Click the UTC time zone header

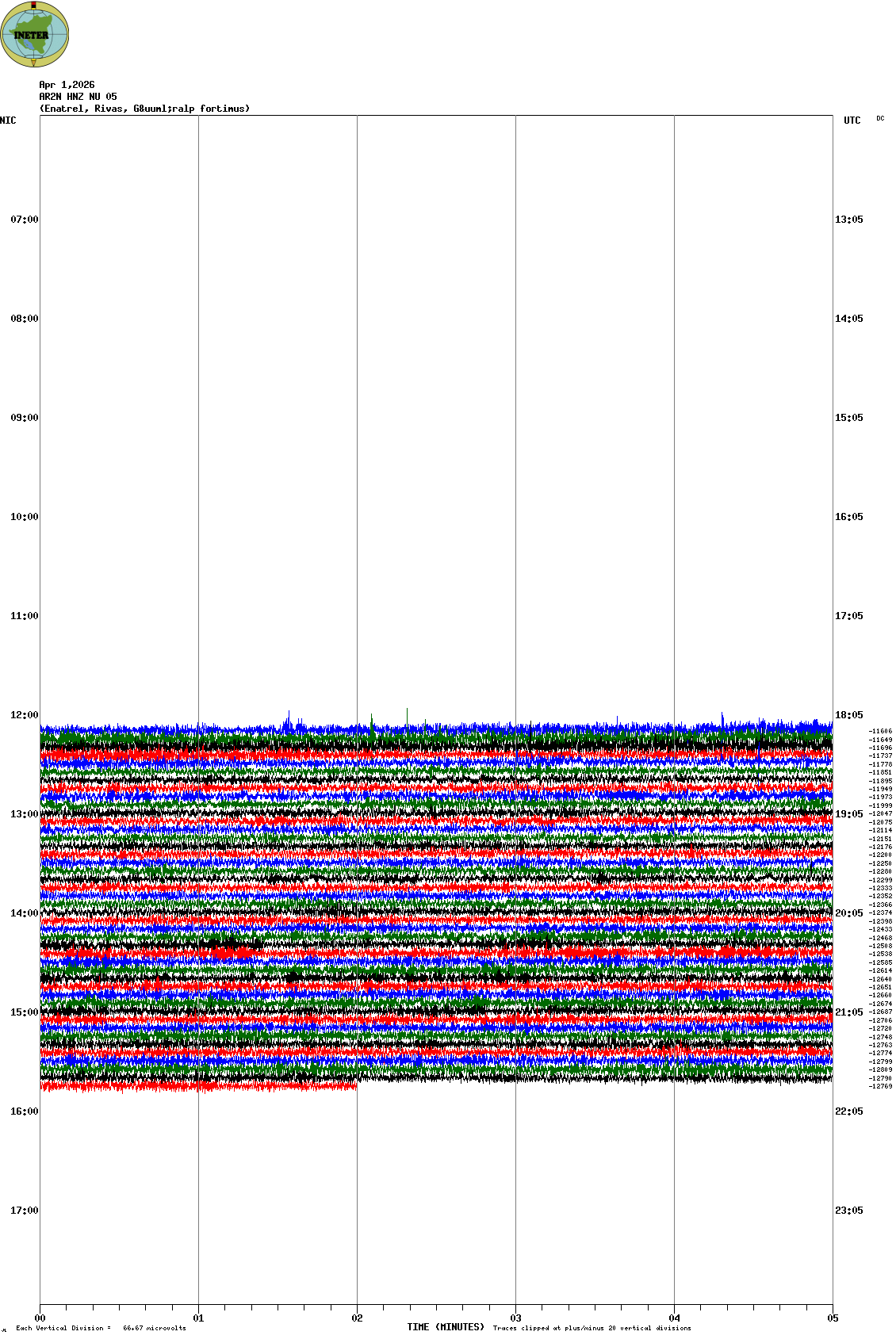coord(852,121)
